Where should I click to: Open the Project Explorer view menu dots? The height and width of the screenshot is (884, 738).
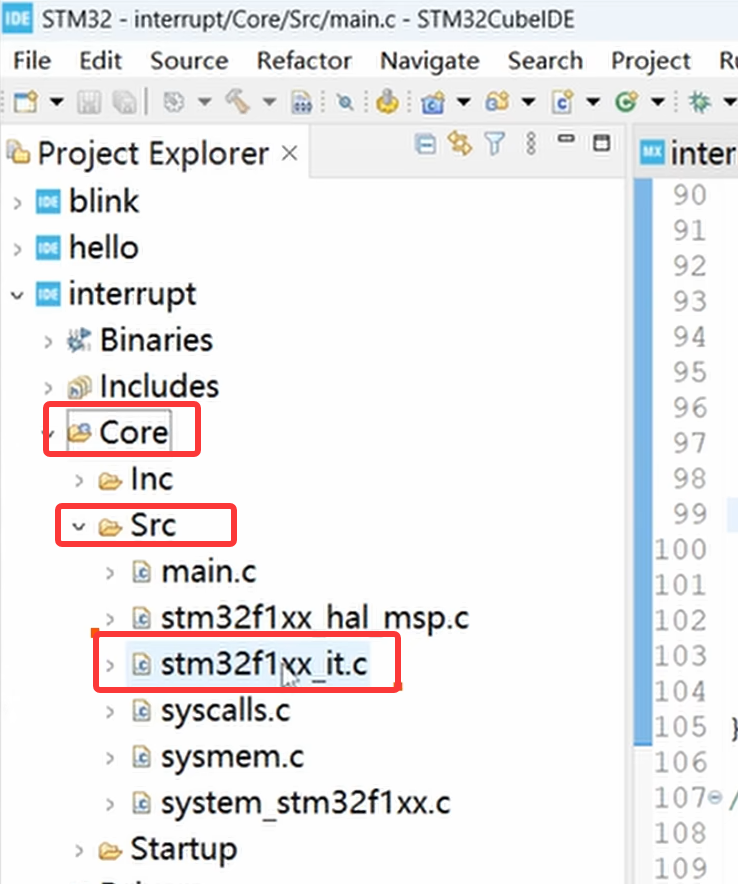tap(531, 144)
